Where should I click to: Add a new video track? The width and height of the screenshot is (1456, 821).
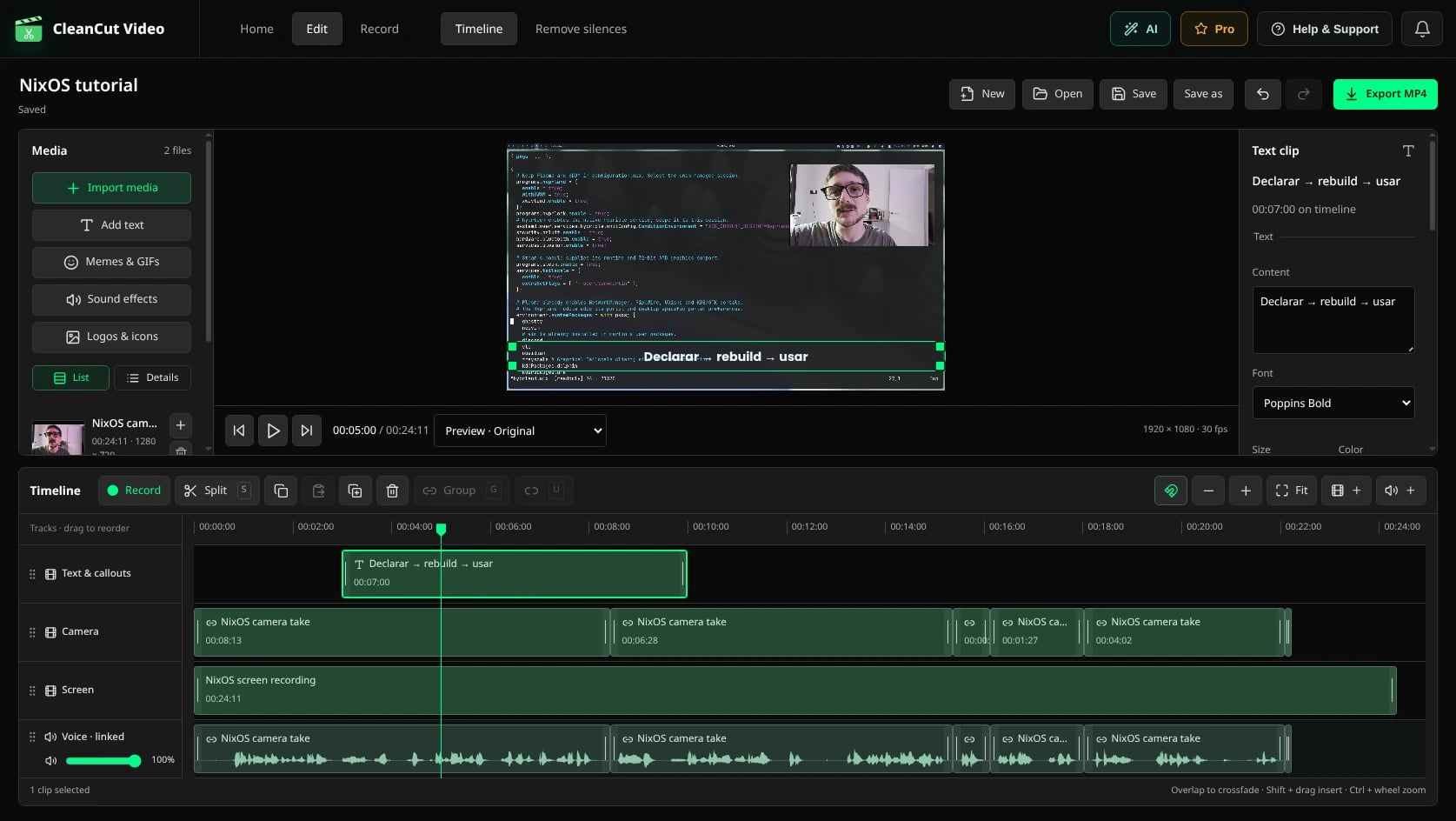(x=1346, y=491)
